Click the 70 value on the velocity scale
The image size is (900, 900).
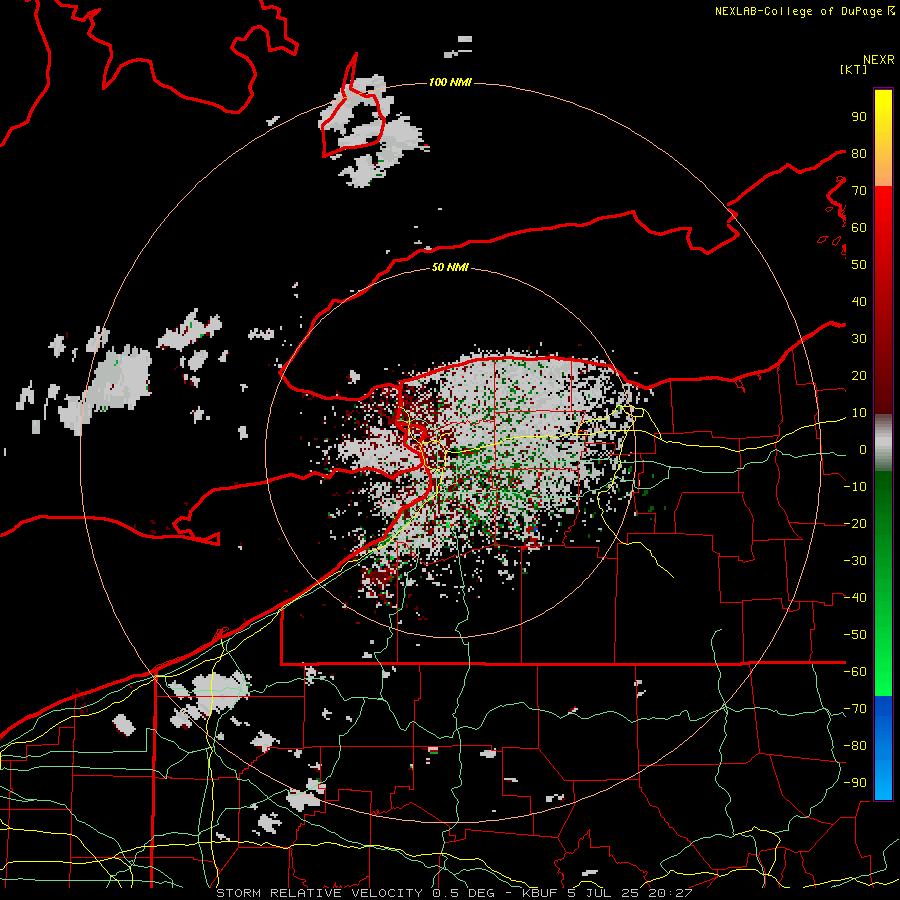[x=859, y=191]
